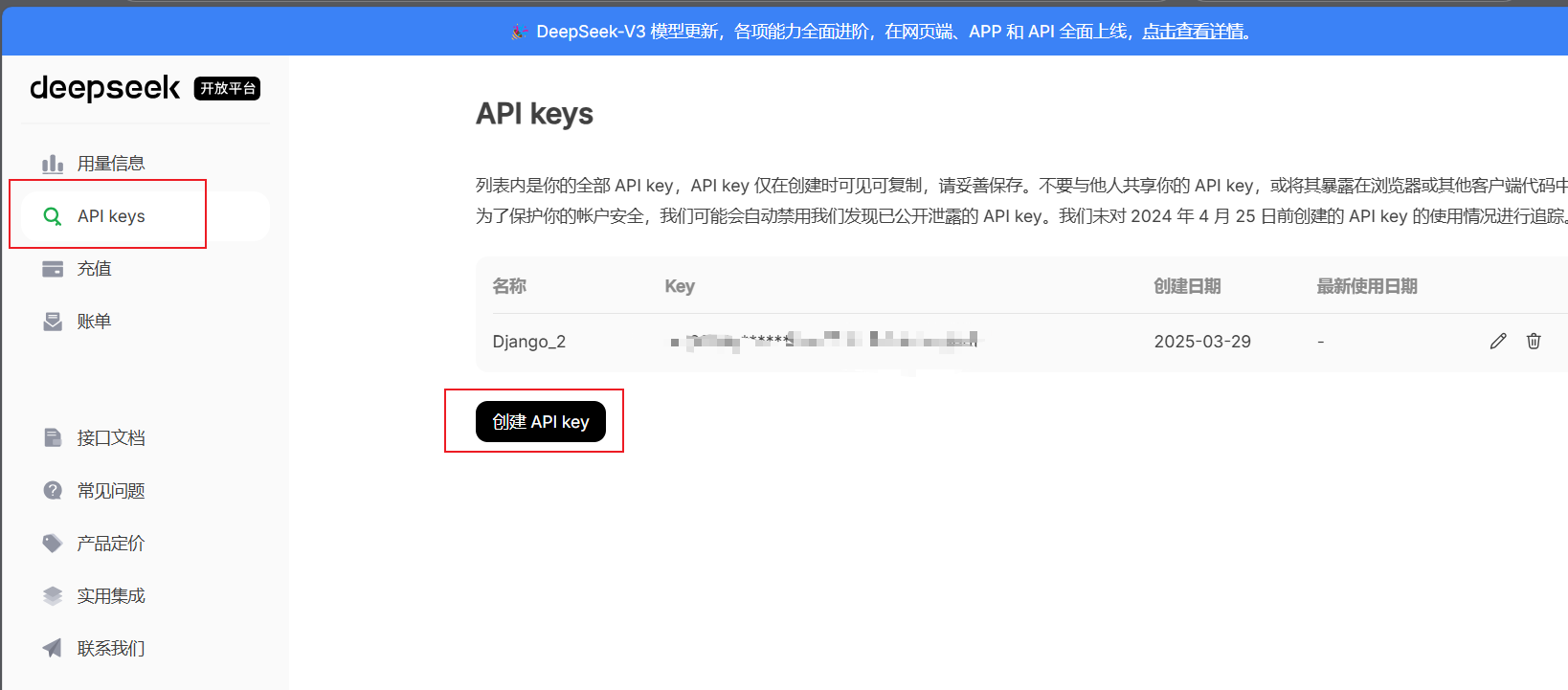Viewport: 1568px width, 690px height.
Task: Click the 名称 column header
Action: (x=509, y=286)
